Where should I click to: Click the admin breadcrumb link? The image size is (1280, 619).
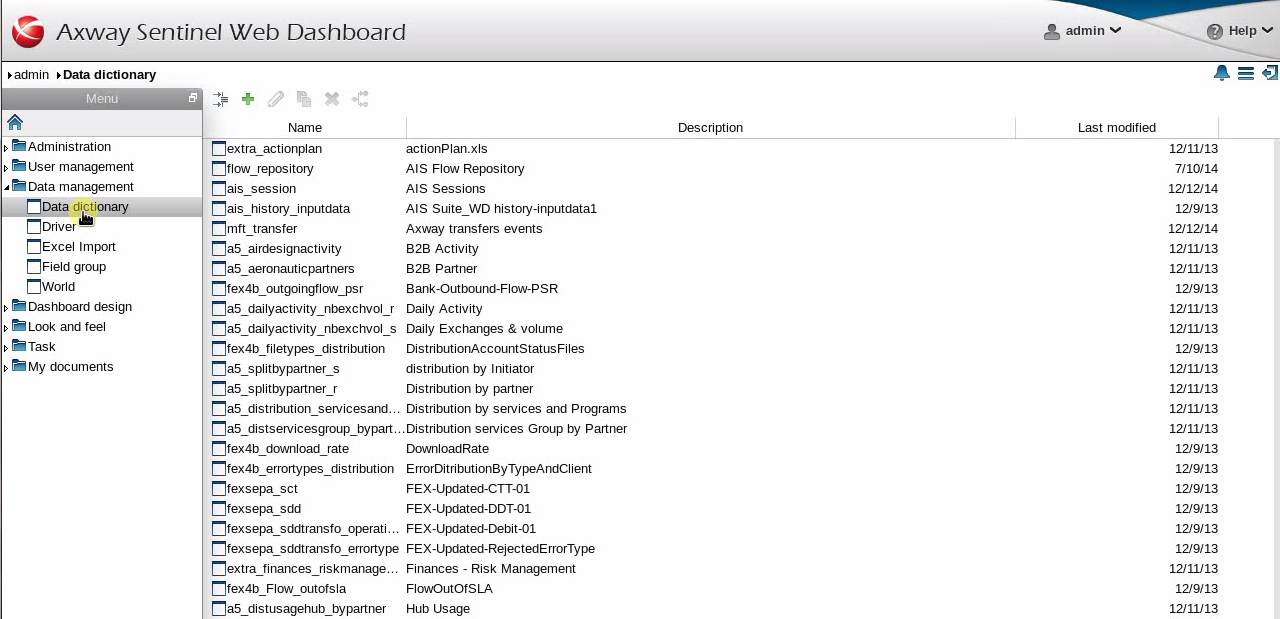point(31,75)
